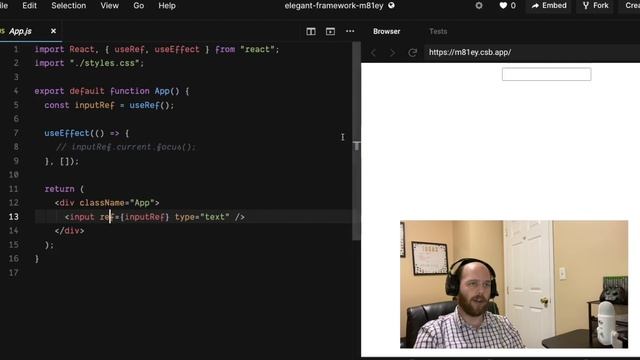This screenshot has height=360, width=640.
Task: Open the Selection menu
Action: (x=69, y=6)
